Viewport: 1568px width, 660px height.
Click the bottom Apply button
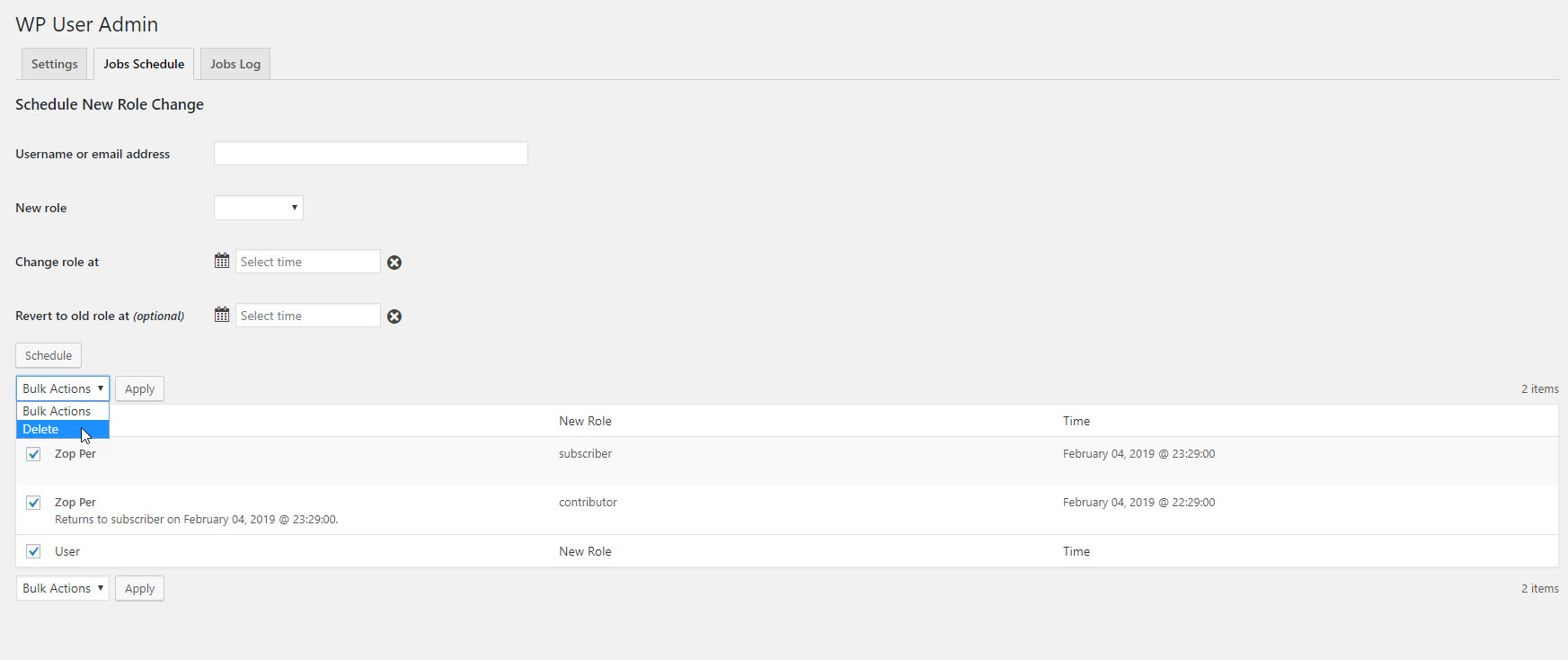pyautogui.click(x=139, y=588)
